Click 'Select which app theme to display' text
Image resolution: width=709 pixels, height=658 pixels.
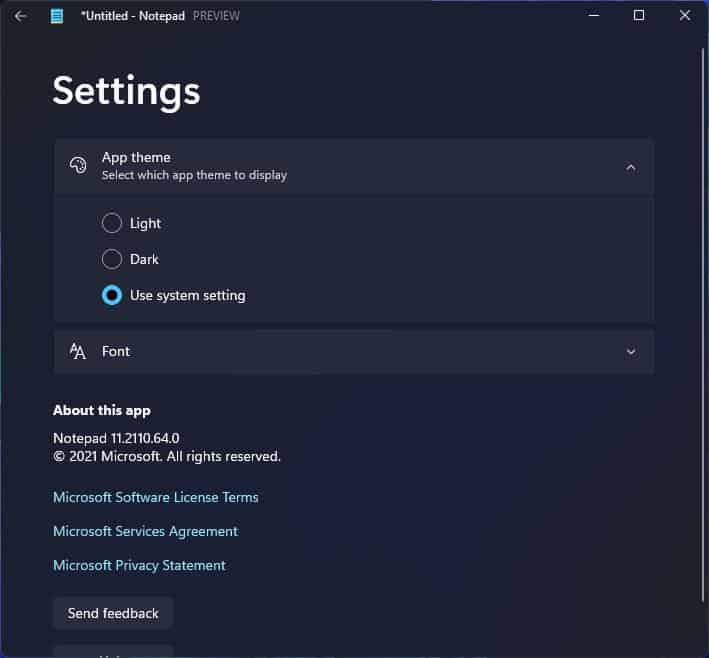pyautogui.click(x=194, y=175)
